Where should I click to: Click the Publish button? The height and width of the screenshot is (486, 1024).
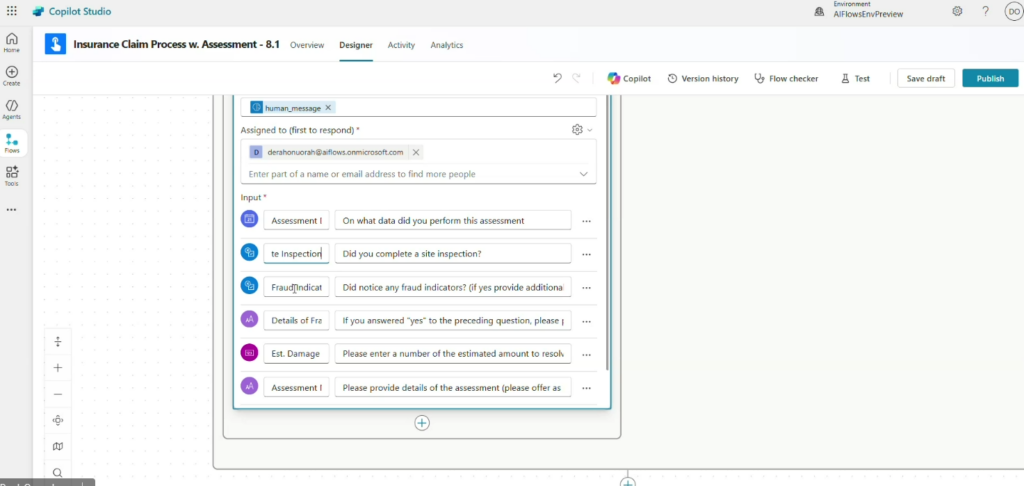(x=990, y=78)
